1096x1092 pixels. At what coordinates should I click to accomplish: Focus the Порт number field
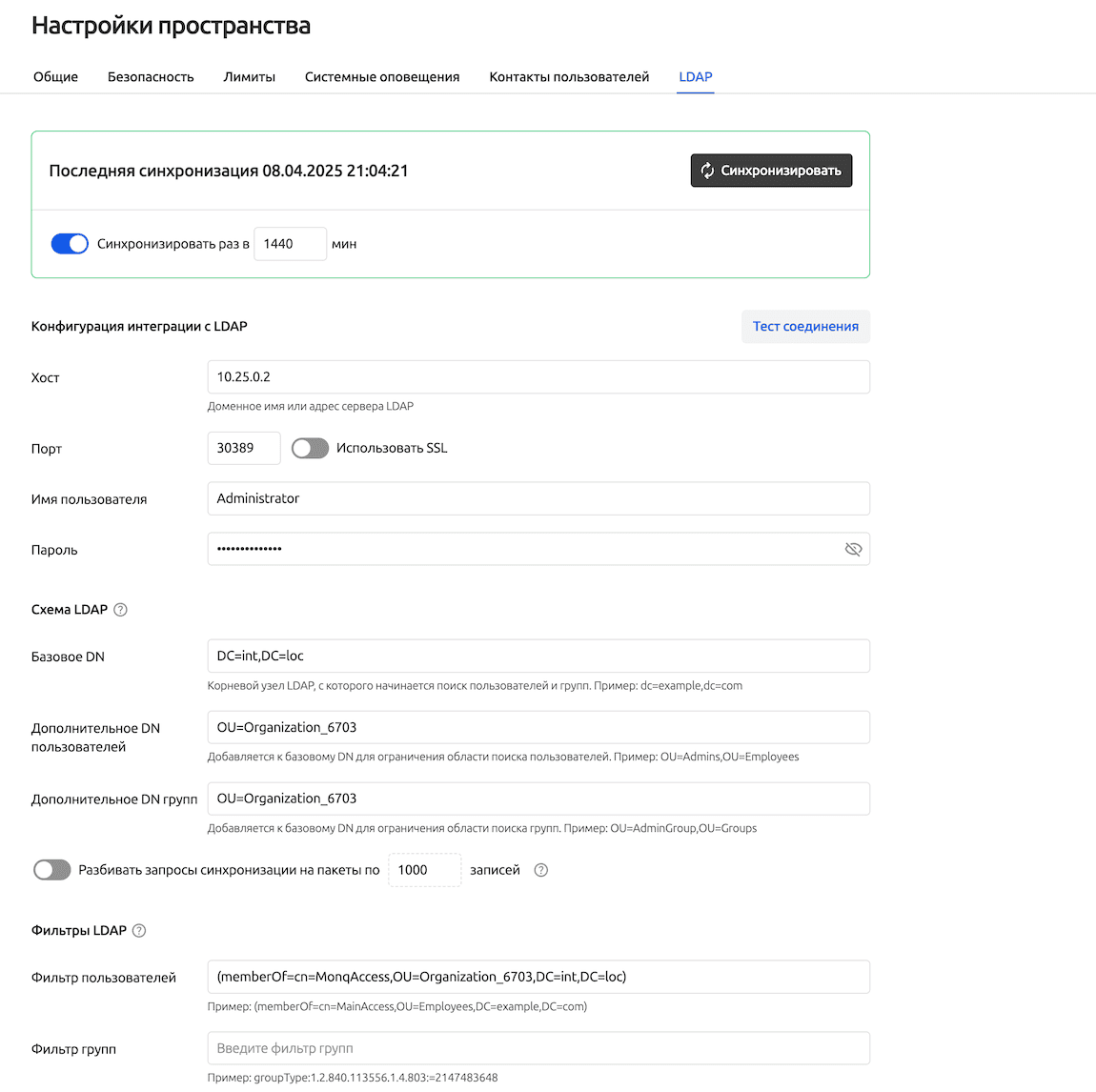(x=244, y=448)
